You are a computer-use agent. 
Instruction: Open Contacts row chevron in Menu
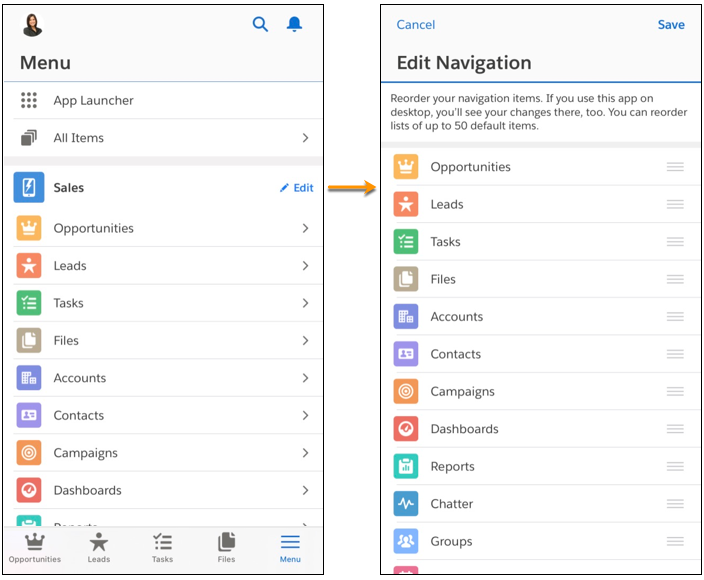(x=305, y=415)
